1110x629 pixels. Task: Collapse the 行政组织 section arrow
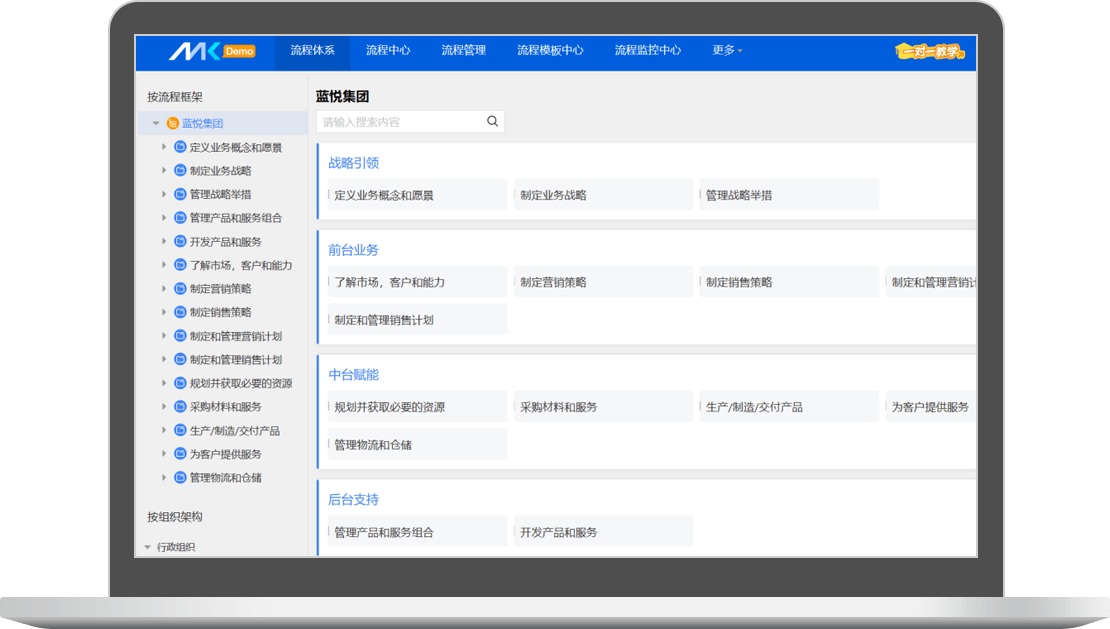pos(148,547)
